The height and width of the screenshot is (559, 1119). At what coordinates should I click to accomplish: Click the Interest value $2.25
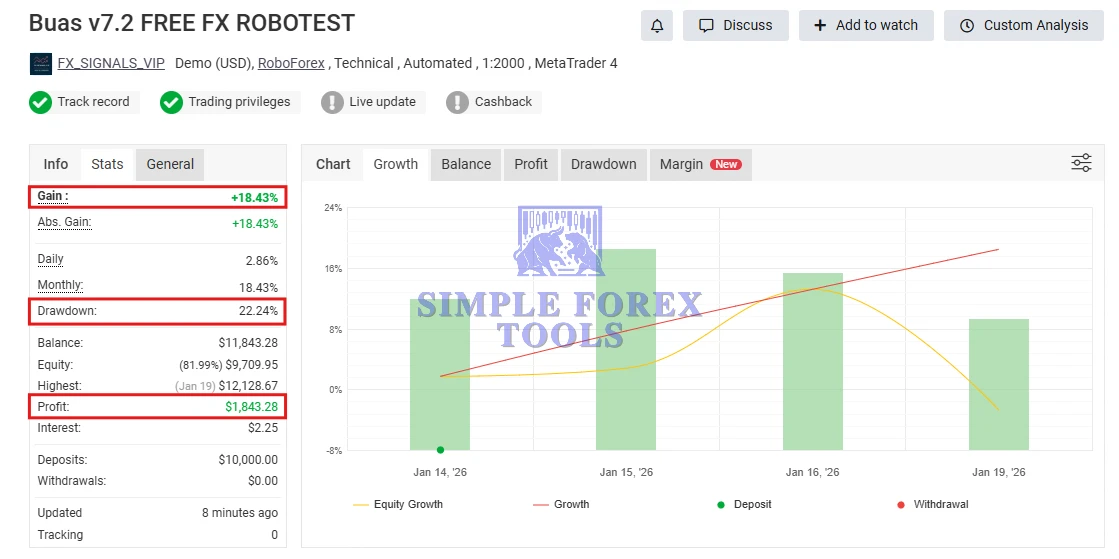coord(263,428)
